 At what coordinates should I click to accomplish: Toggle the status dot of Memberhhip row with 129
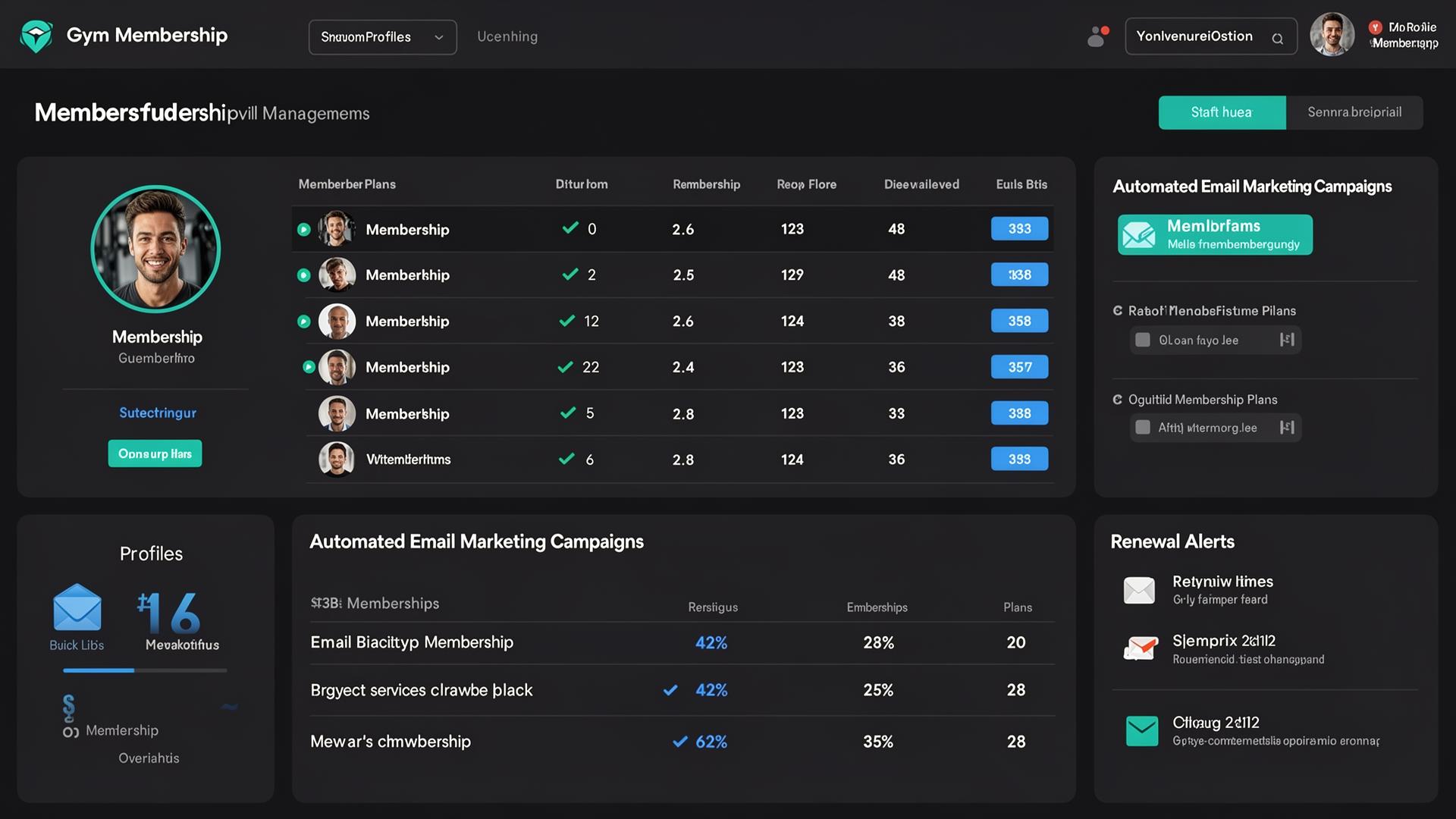(304, 275)
